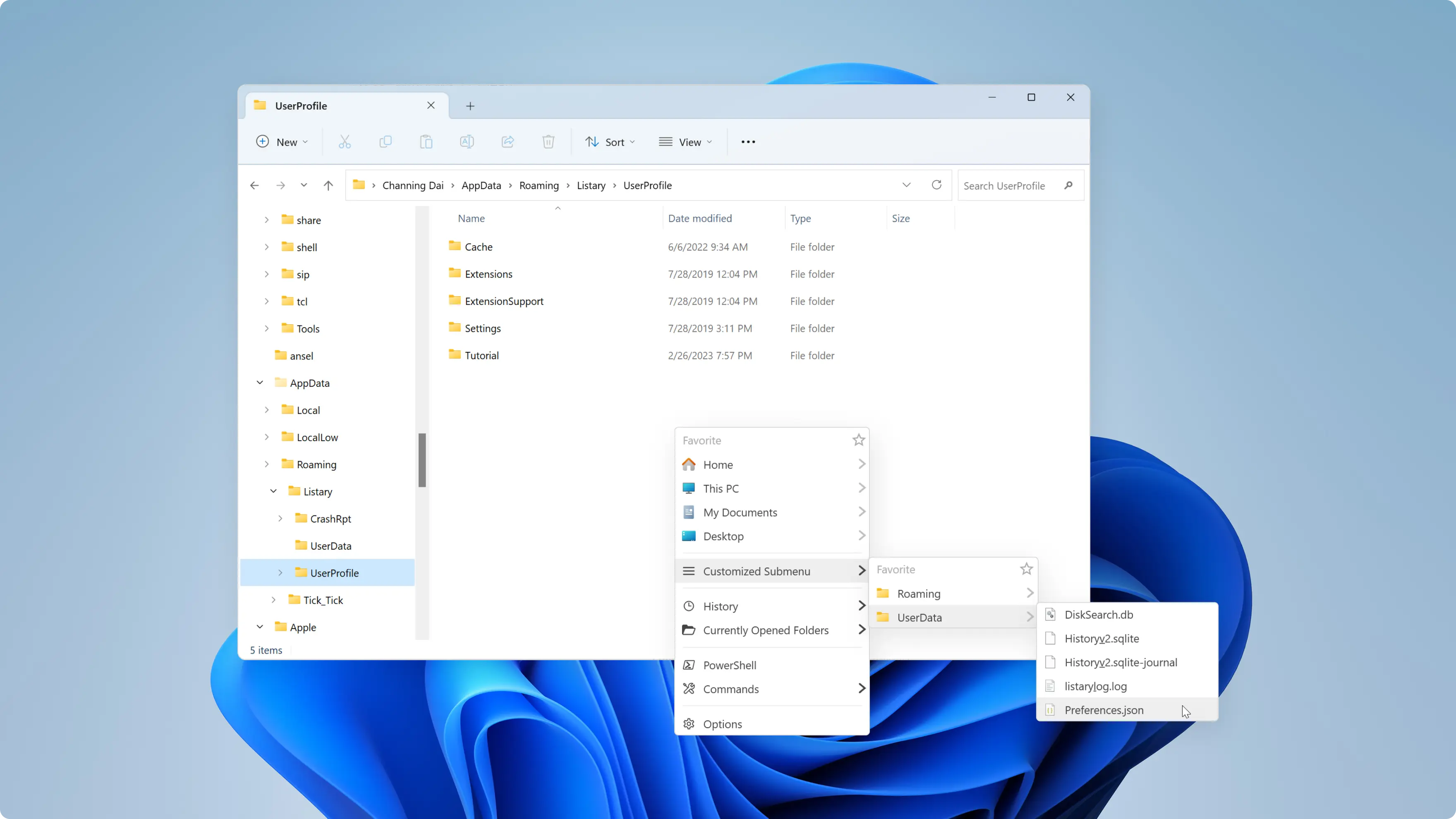Click the Delete trash icon

point(548,142)
